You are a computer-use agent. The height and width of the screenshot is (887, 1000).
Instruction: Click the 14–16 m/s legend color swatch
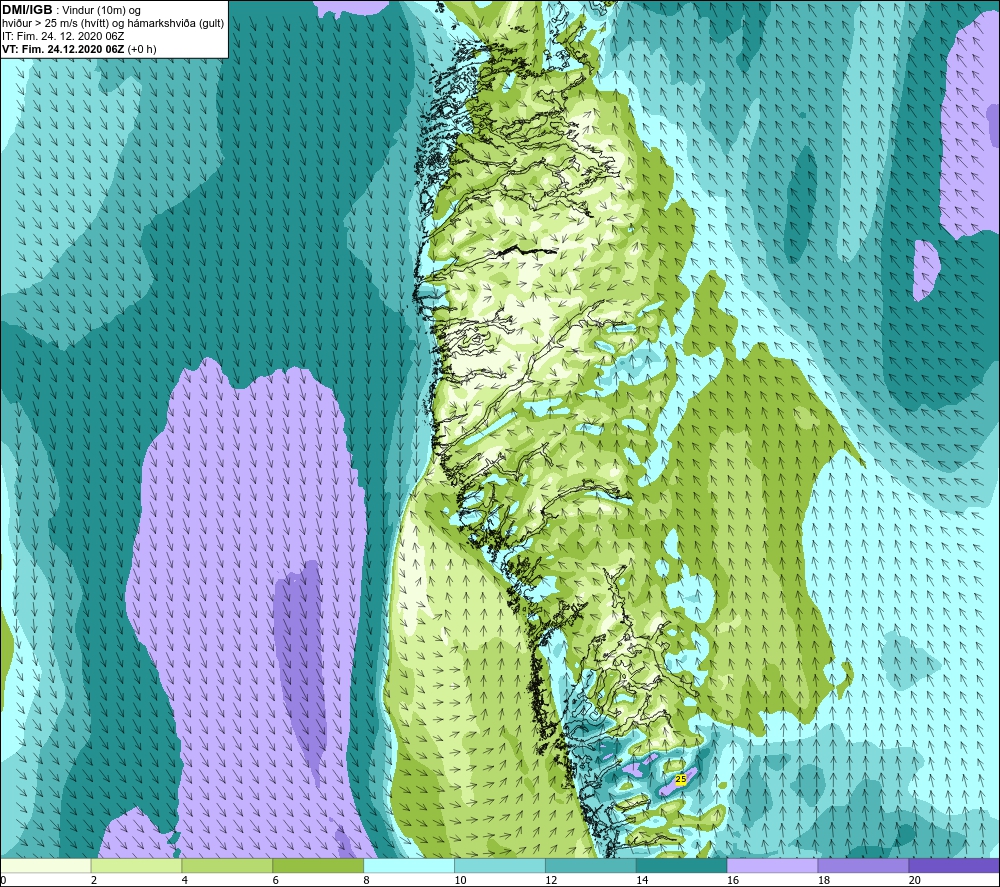682,865
